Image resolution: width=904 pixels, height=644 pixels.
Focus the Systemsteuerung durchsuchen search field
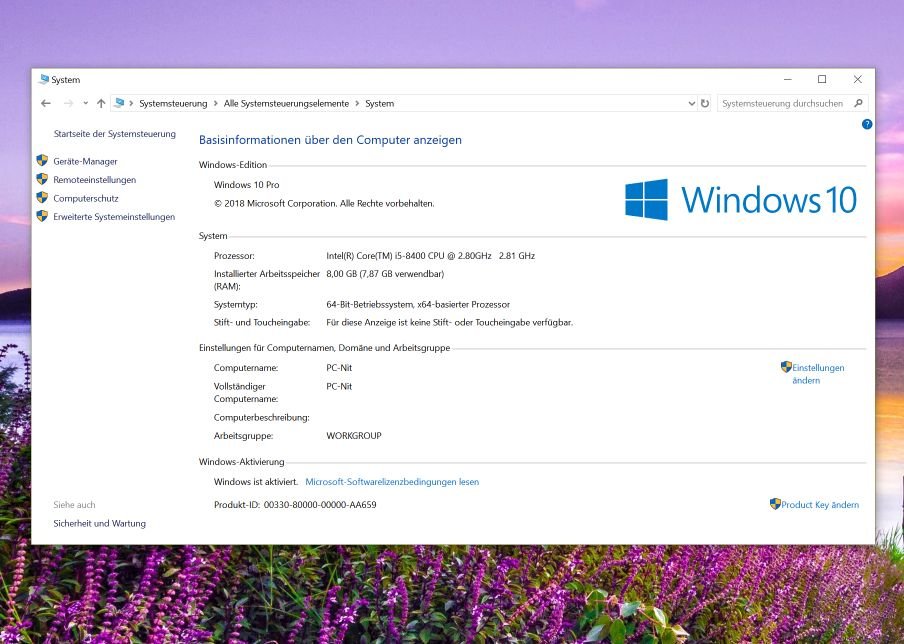coord(783,103)
